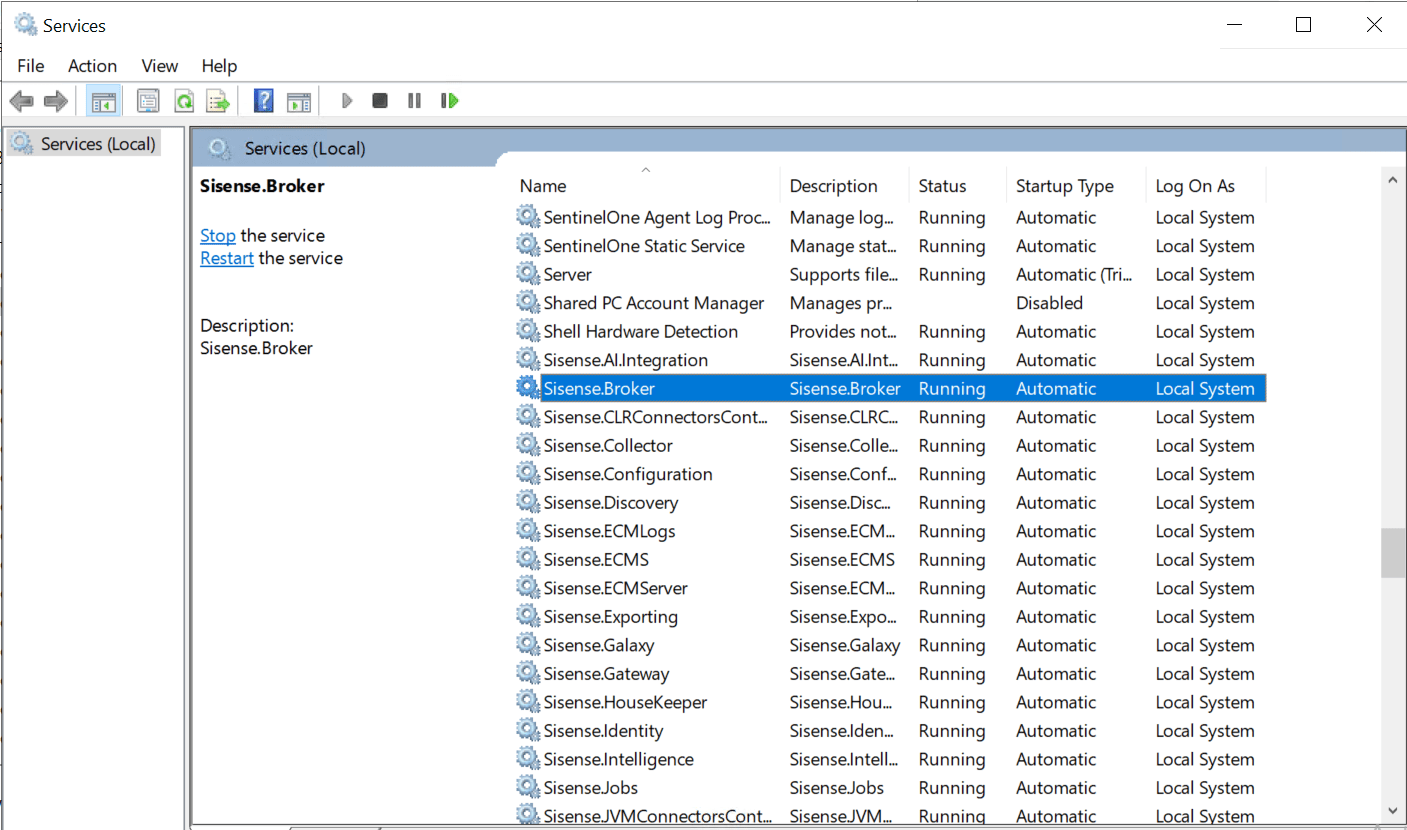The width and height of the screenshot is (1407, 830).
Task: Click the Refresh toolbar icon
Action: pyautogui.click(x=184, y=101)
